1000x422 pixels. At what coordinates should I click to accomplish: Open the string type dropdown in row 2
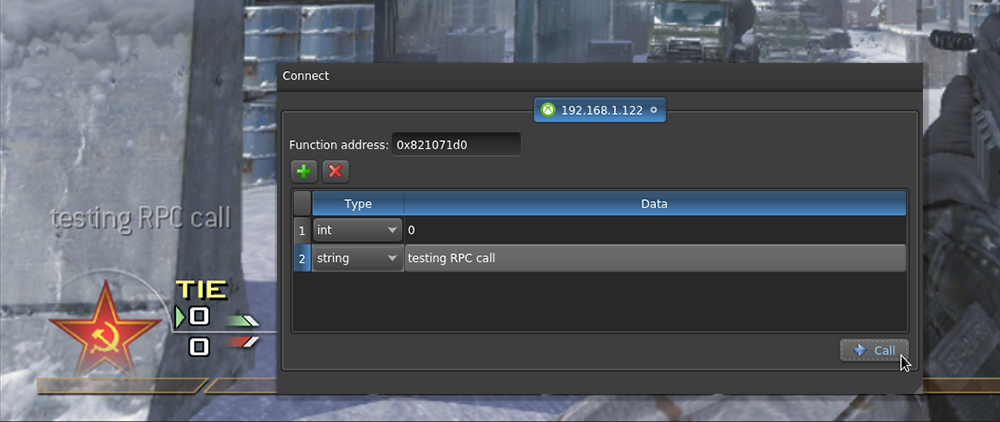click(x=357, y=258)
